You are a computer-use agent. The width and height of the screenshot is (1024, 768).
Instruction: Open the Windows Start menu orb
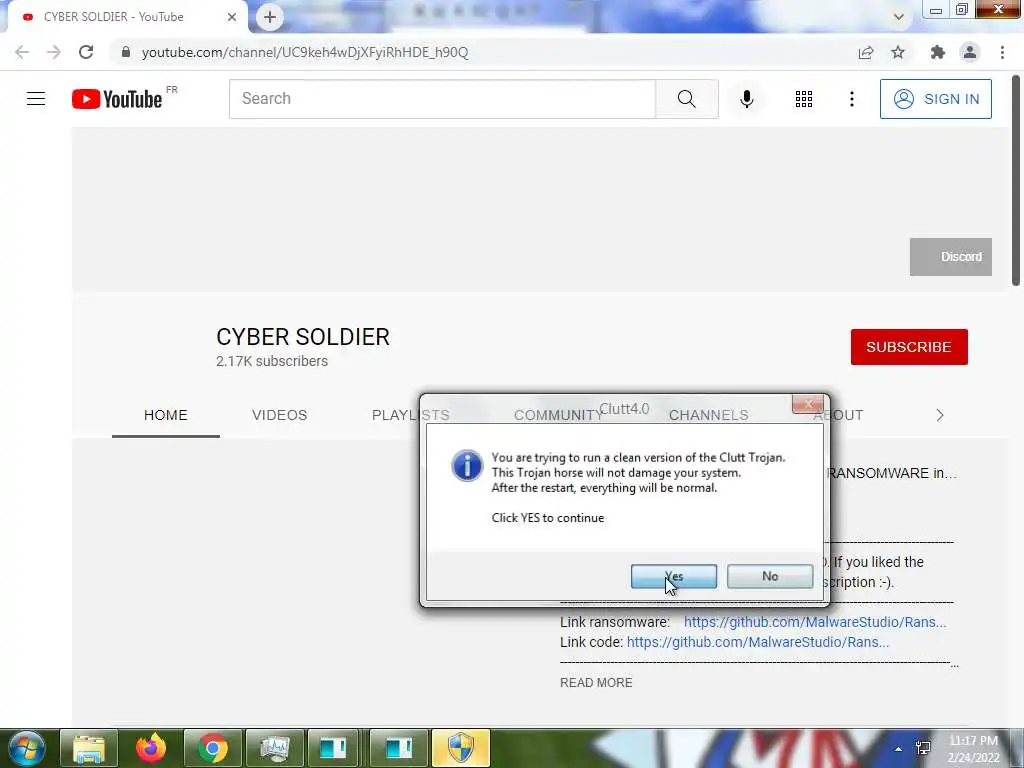26,748
